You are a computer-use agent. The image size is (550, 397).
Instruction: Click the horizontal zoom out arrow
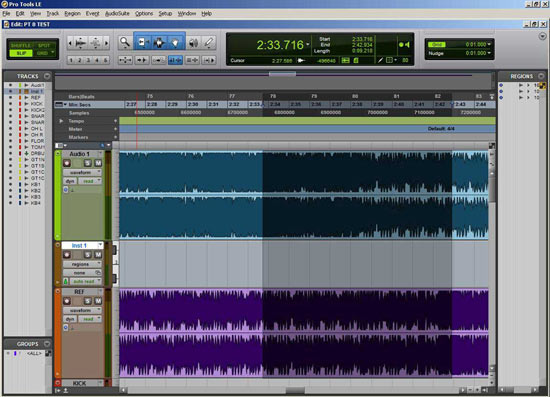pyautogui.click(x=70, y=43)
